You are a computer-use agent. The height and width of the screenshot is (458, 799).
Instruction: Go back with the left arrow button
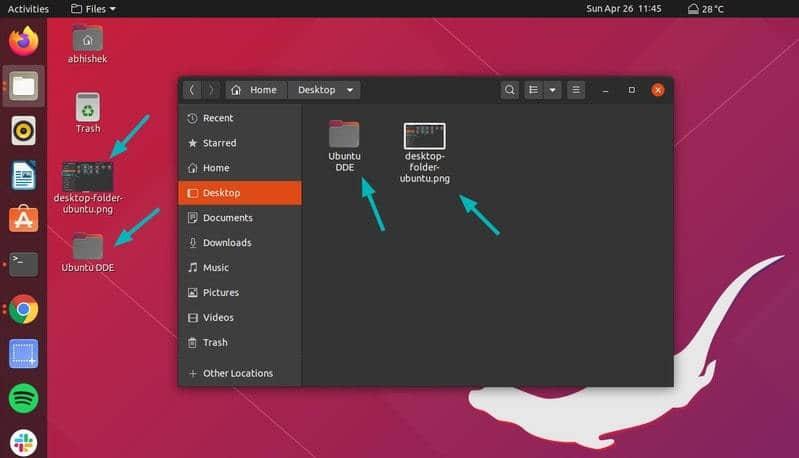(192, 90)
